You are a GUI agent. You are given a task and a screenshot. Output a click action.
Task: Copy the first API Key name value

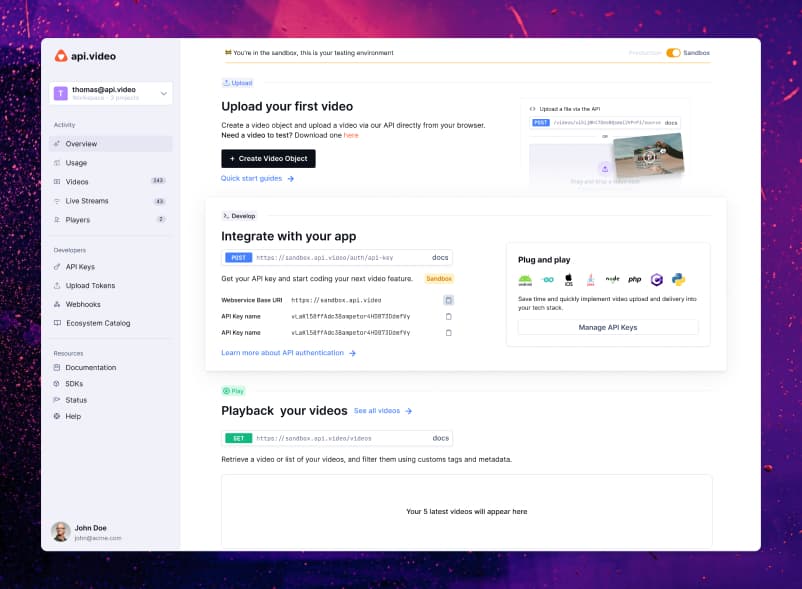coord(449,316)
